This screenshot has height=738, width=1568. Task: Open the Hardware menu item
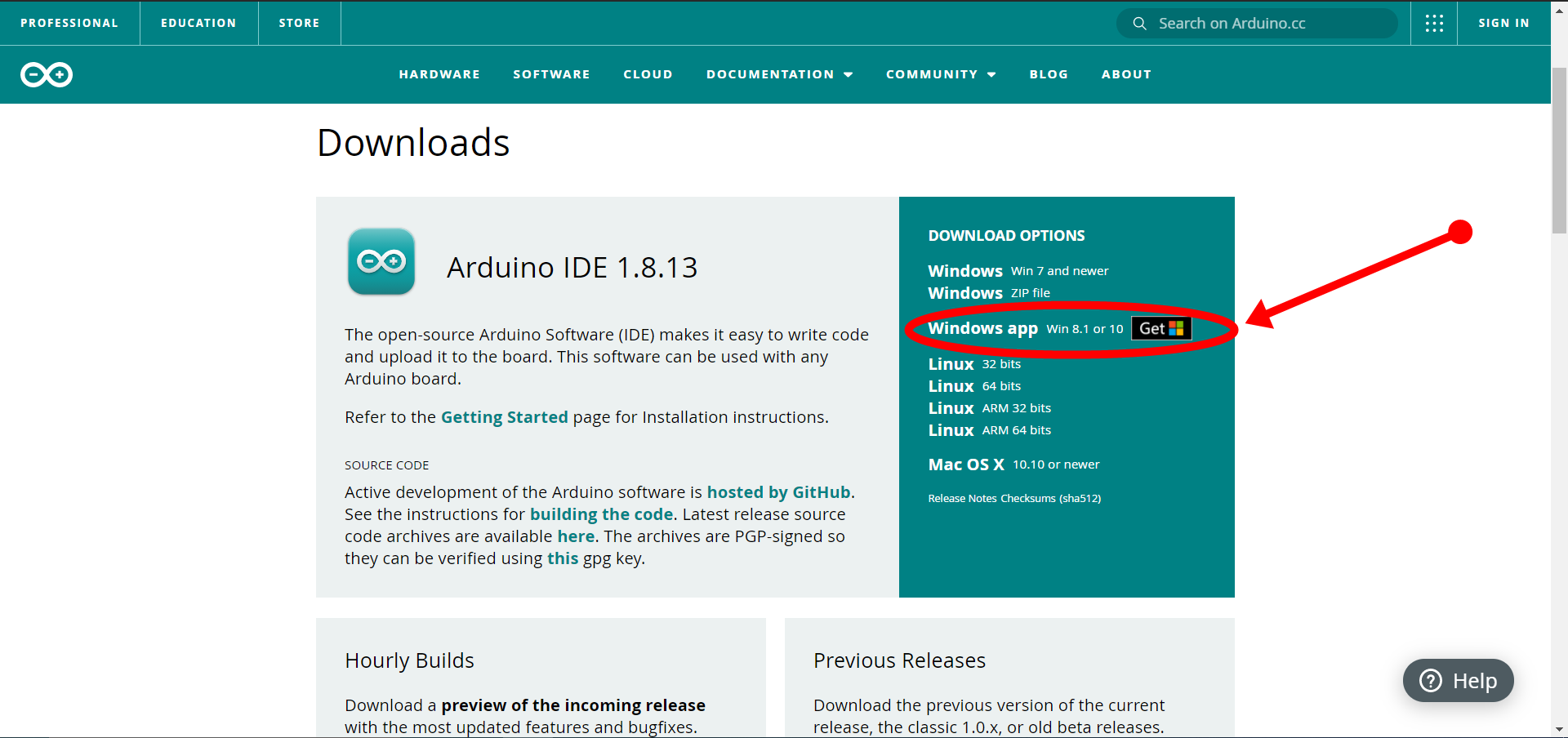point(439,74)
